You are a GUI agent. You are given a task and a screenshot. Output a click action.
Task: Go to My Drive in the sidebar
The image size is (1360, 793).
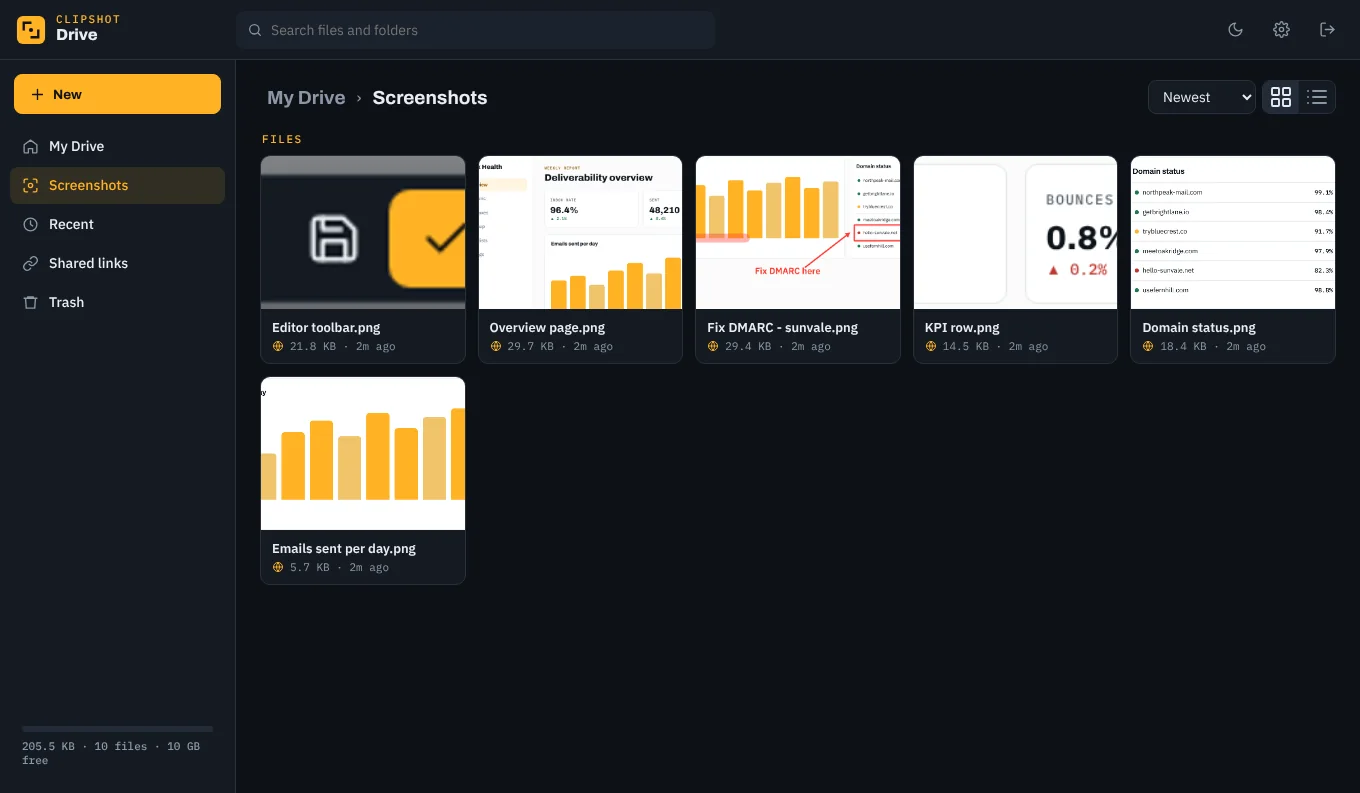click(117, 146)
